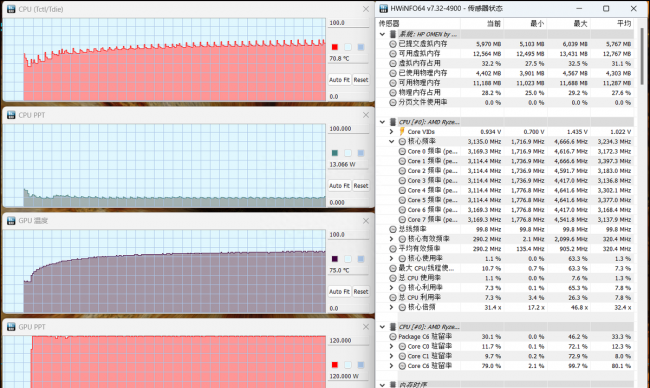The height and width of the screenshot is (388, 650).
Task: Expand the Core C1 驻留率 row
Action: coord(391,356)
